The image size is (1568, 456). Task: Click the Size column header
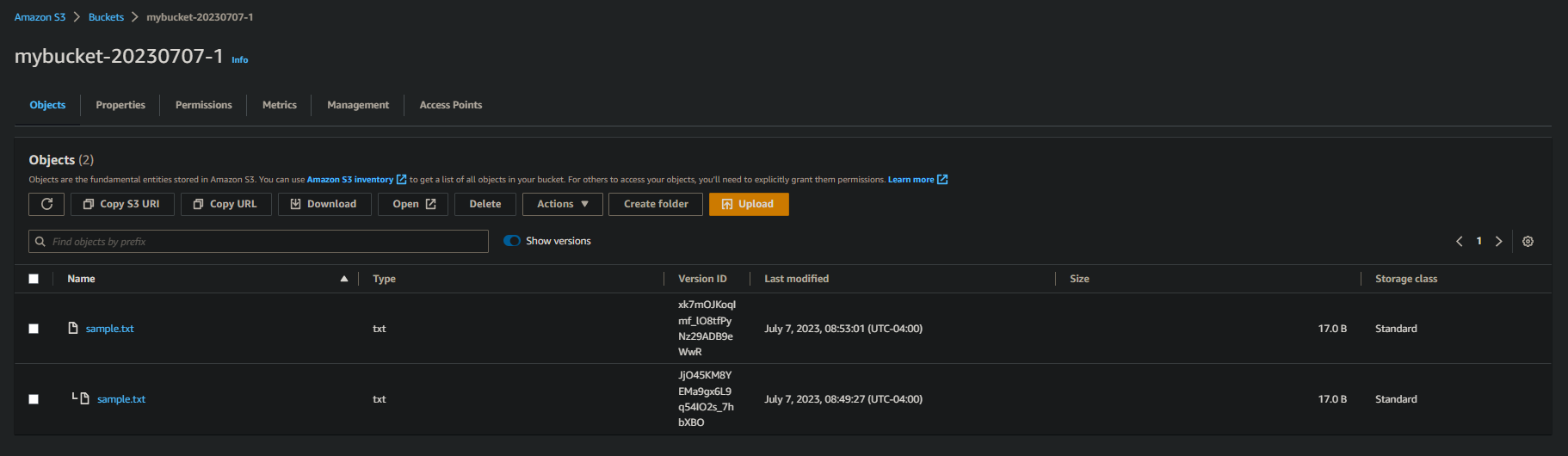(1079, 279)
